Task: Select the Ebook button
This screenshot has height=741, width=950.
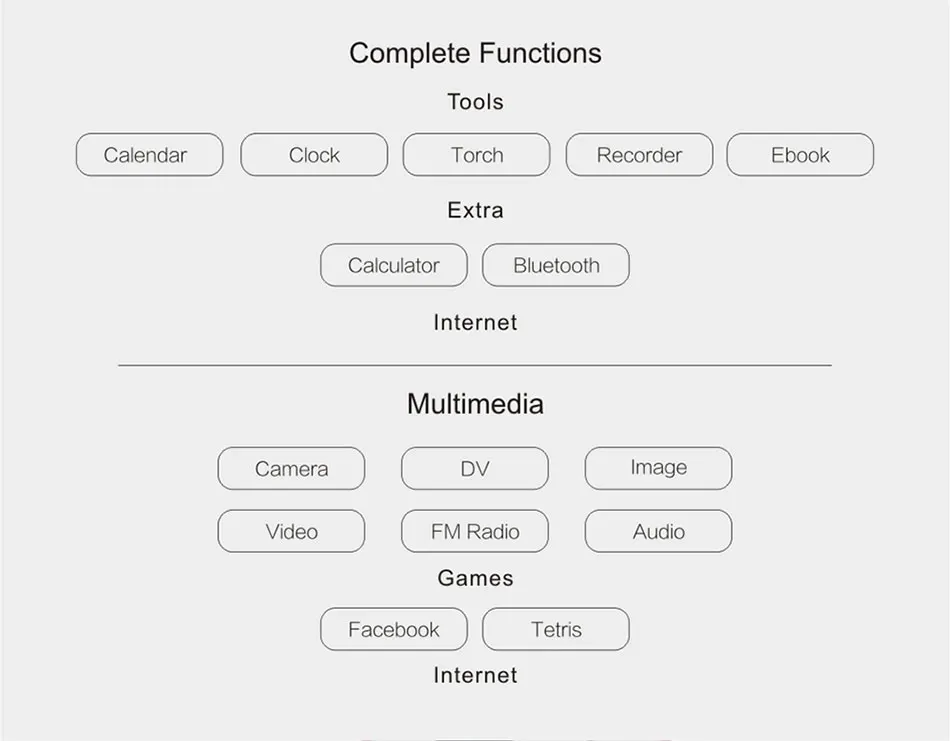Action: [x=800, y=155]
